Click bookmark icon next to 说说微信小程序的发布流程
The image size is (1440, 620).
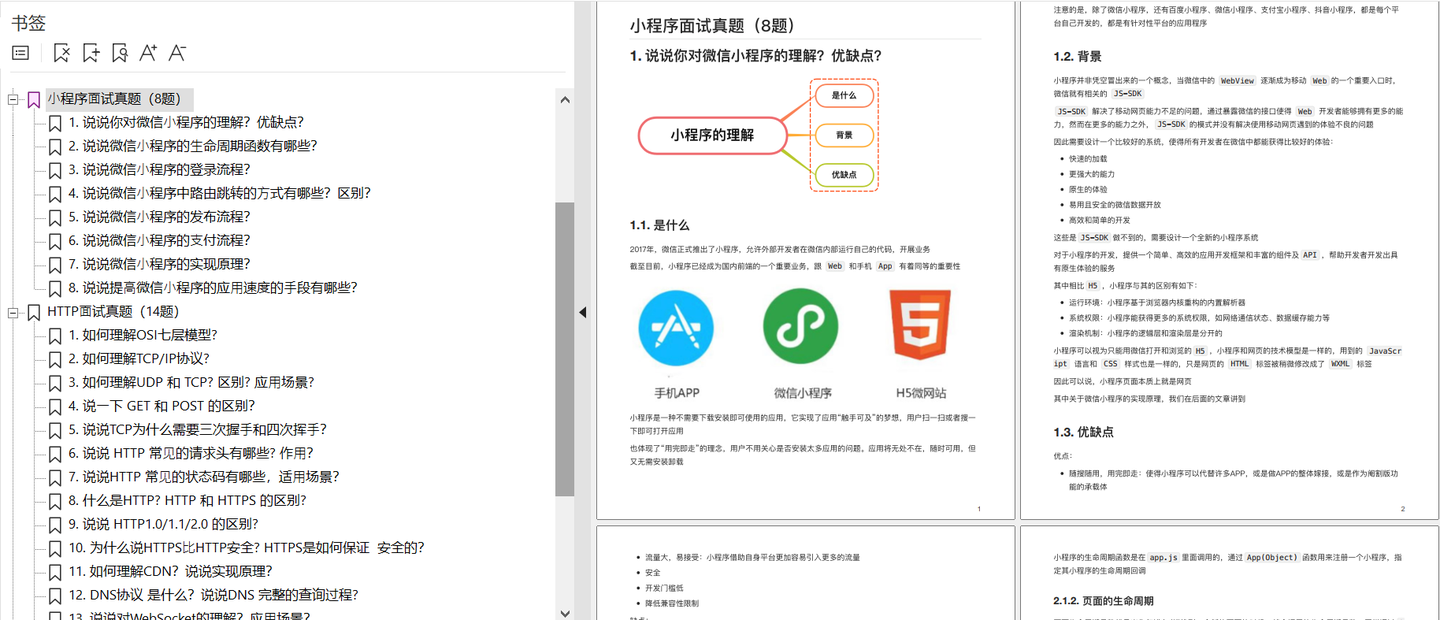pyautogui.click(x=55, y=217)
